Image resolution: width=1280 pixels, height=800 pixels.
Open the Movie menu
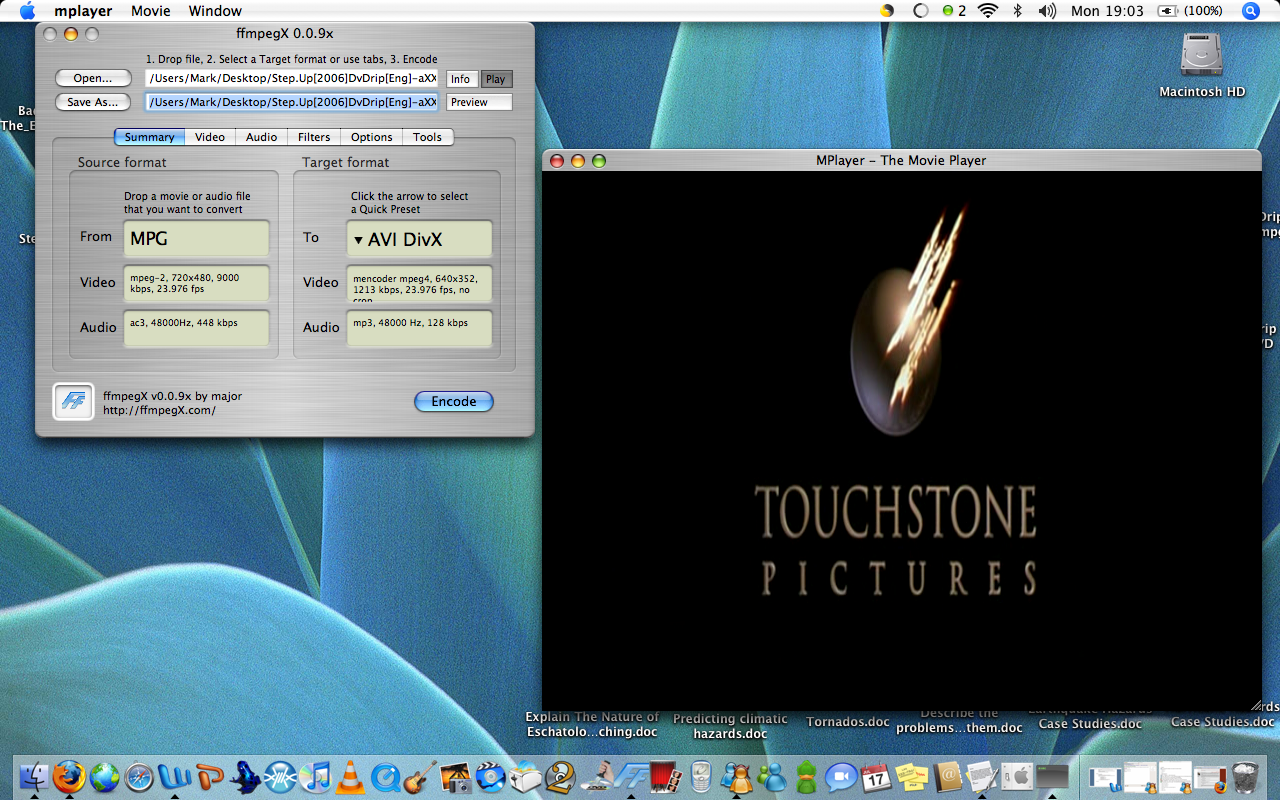pyautogui.click(x=151, y=11)
